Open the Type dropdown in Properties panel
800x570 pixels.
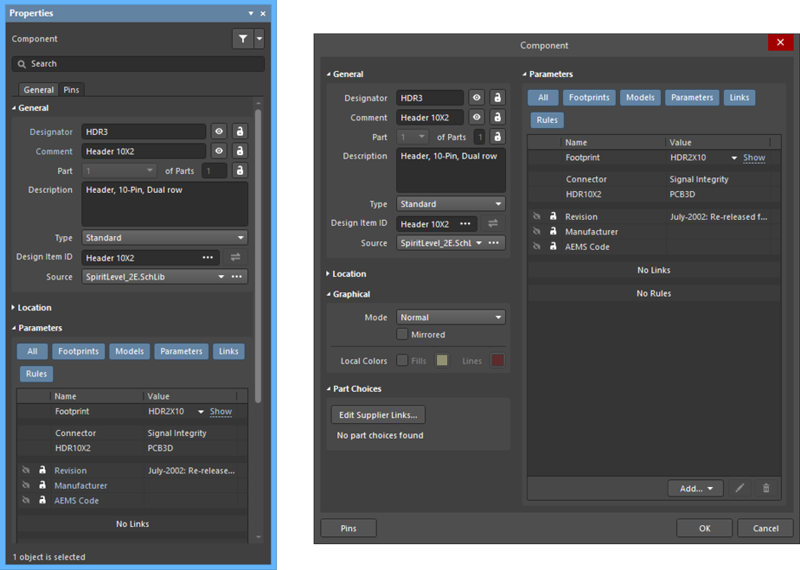[x=164, y=238]
